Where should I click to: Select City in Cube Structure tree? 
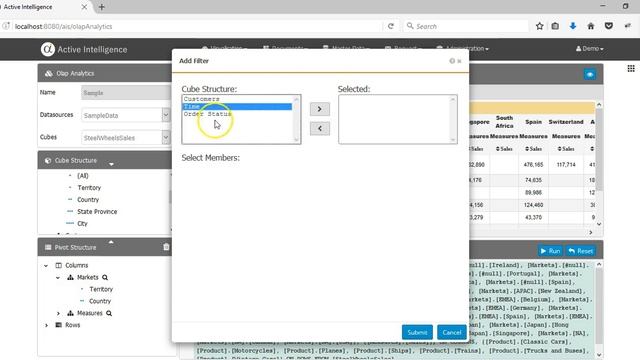(x=82, y=224)
